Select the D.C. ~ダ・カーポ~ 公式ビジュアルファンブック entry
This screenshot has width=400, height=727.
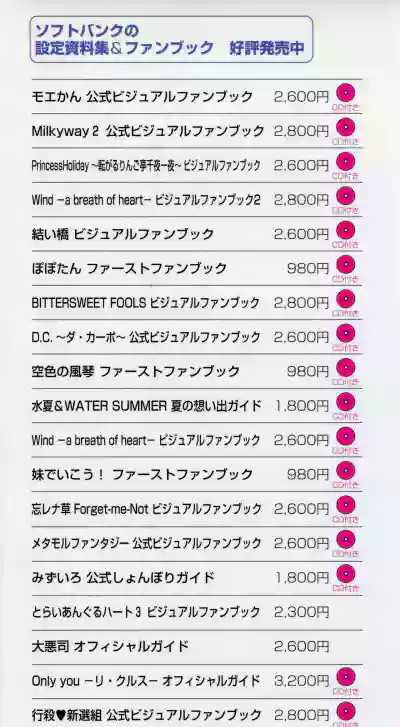click(x=146, y=337)
